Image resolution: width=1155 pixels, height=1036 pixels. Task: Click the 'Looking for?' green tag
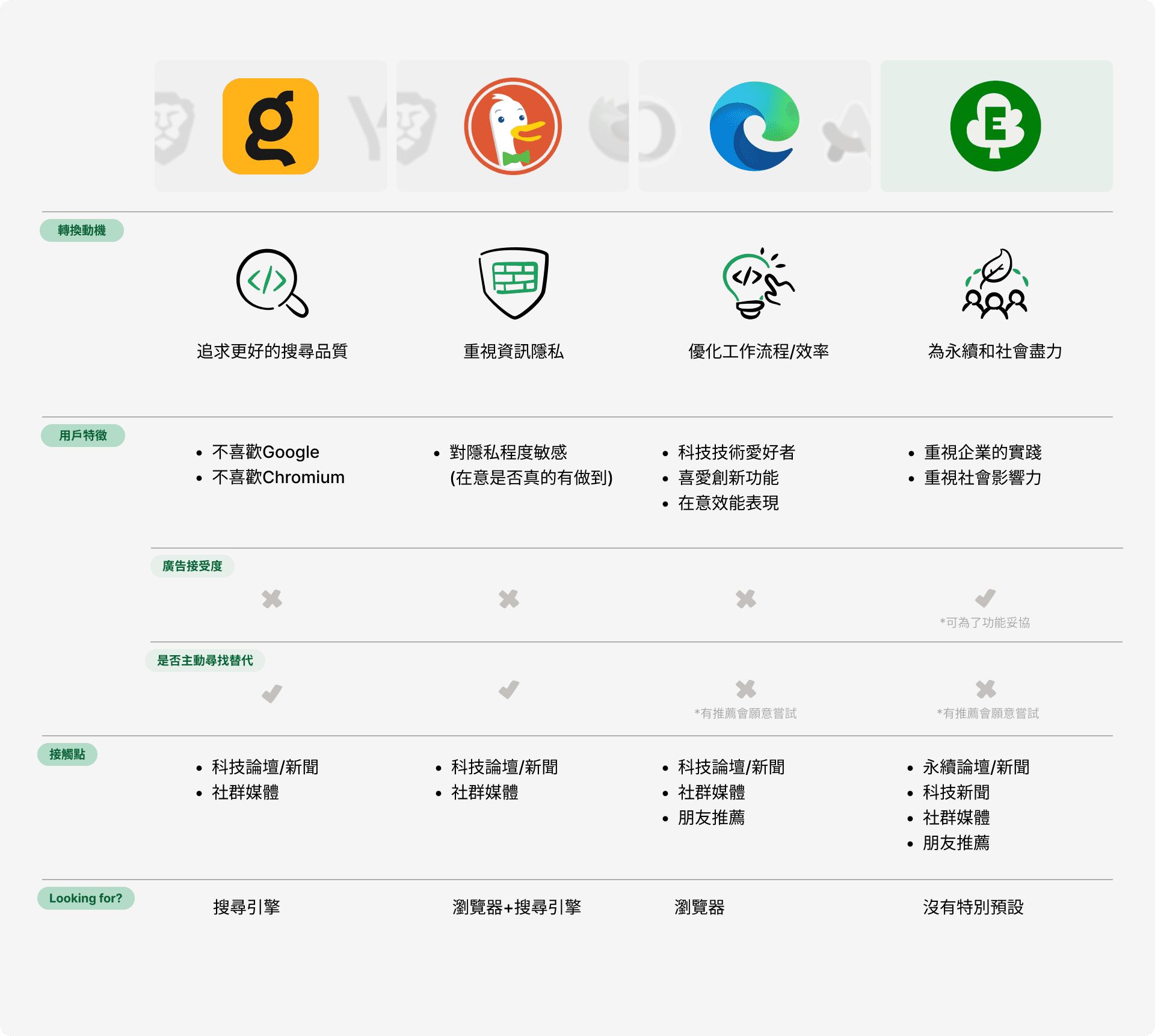click(x=85, y=898)
